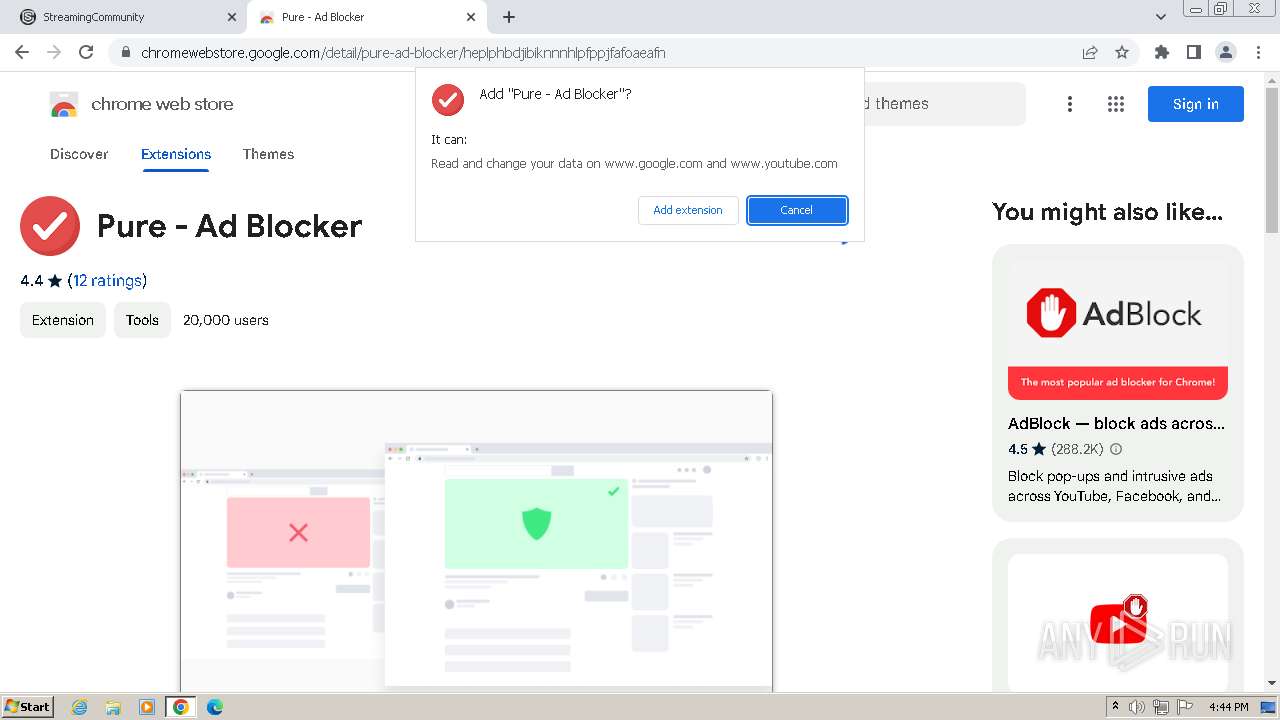The image size is (1280, 720).
Task: Click the Extension category chip
Action: pyautogui.click(x=63, y=320)
